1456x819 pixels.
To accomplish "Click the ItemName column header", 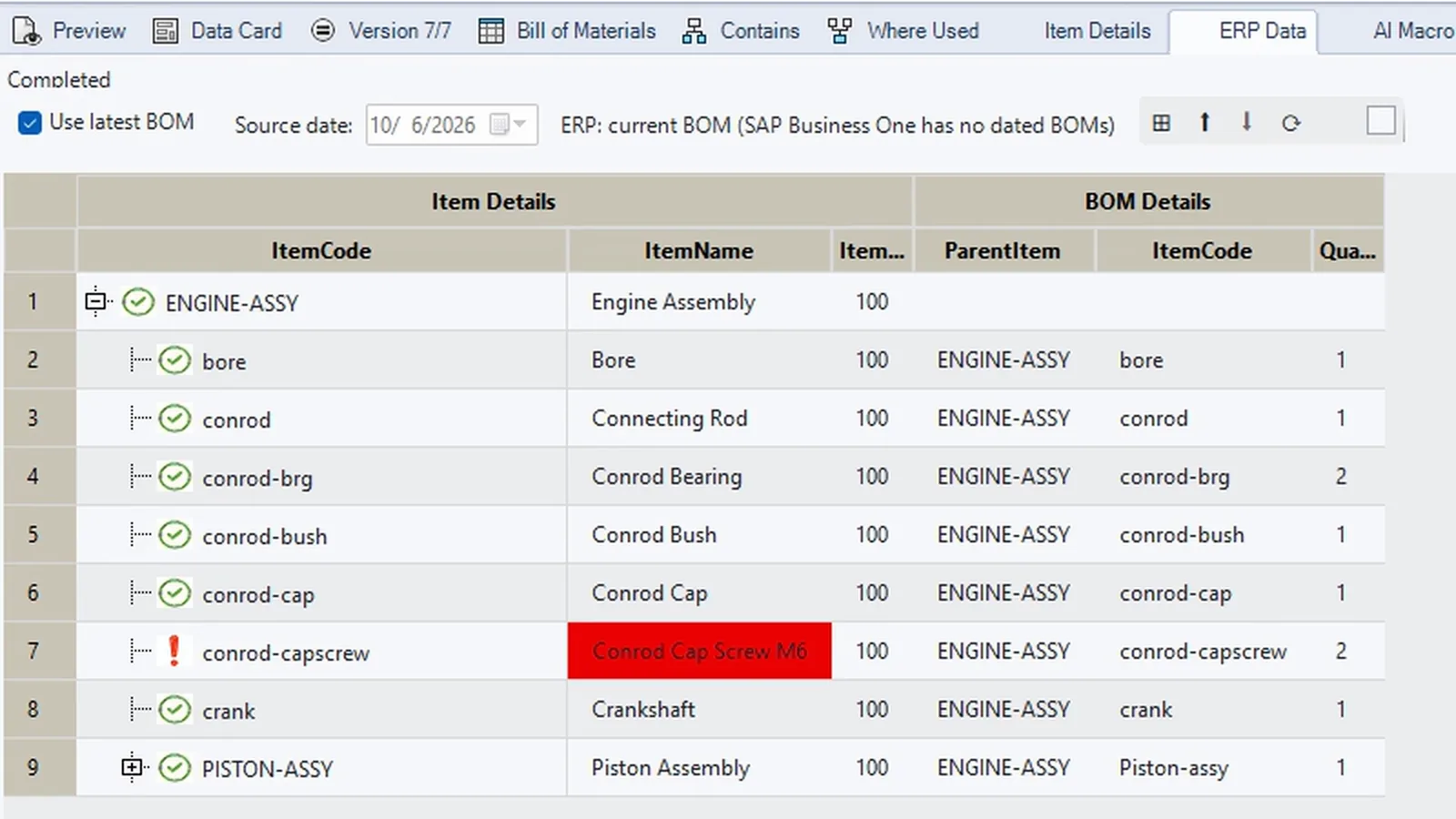I will 699,250.
